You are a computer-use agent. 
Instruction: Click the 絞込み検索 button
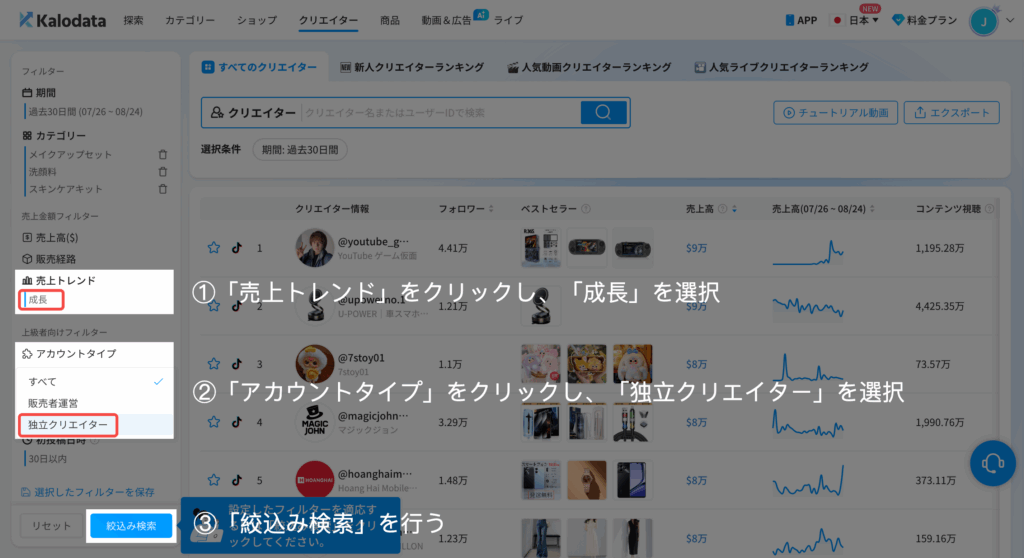coord(131,526)
